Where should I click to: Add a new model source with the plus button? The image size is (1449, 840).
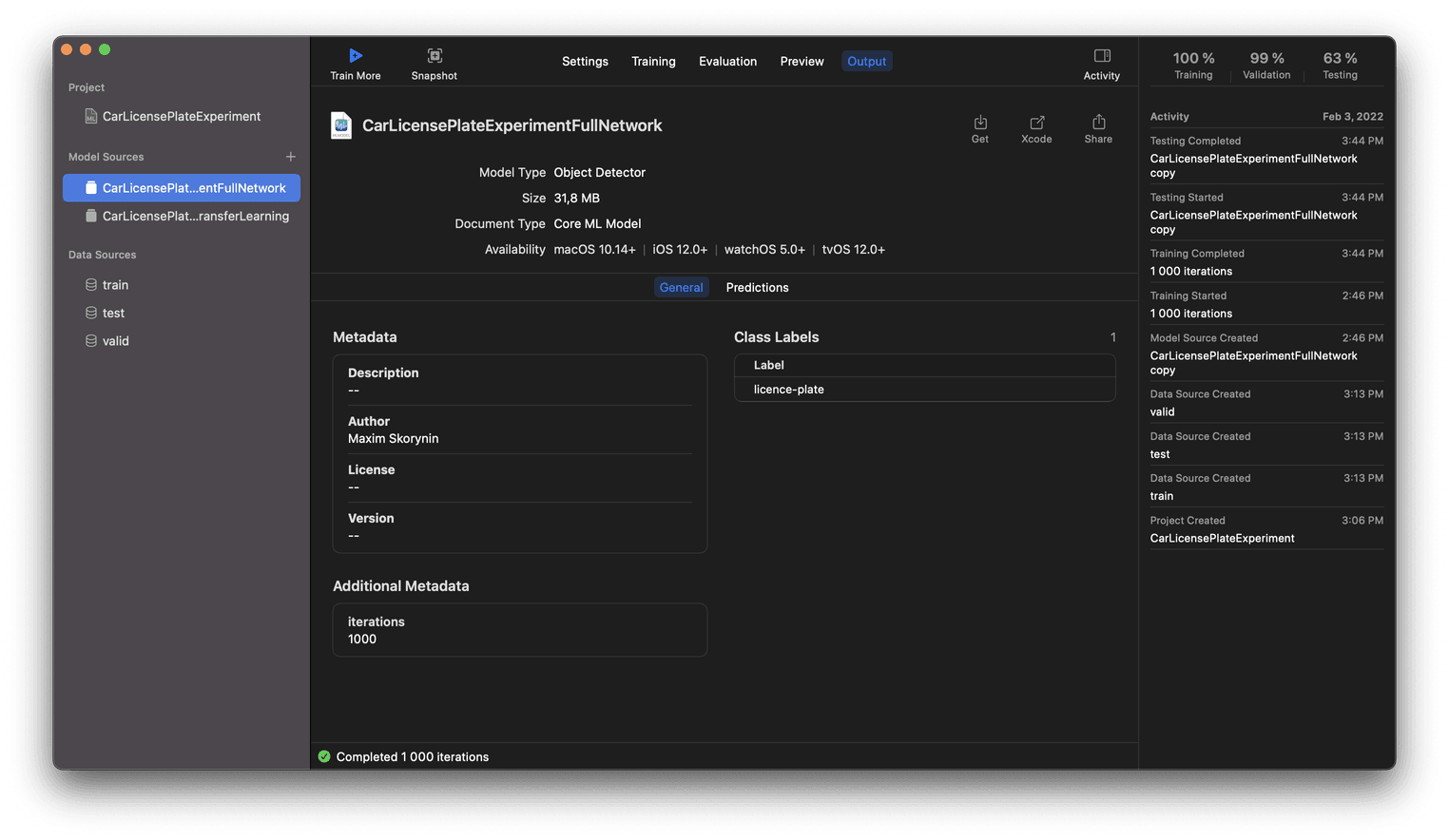[x=290, y=157]
